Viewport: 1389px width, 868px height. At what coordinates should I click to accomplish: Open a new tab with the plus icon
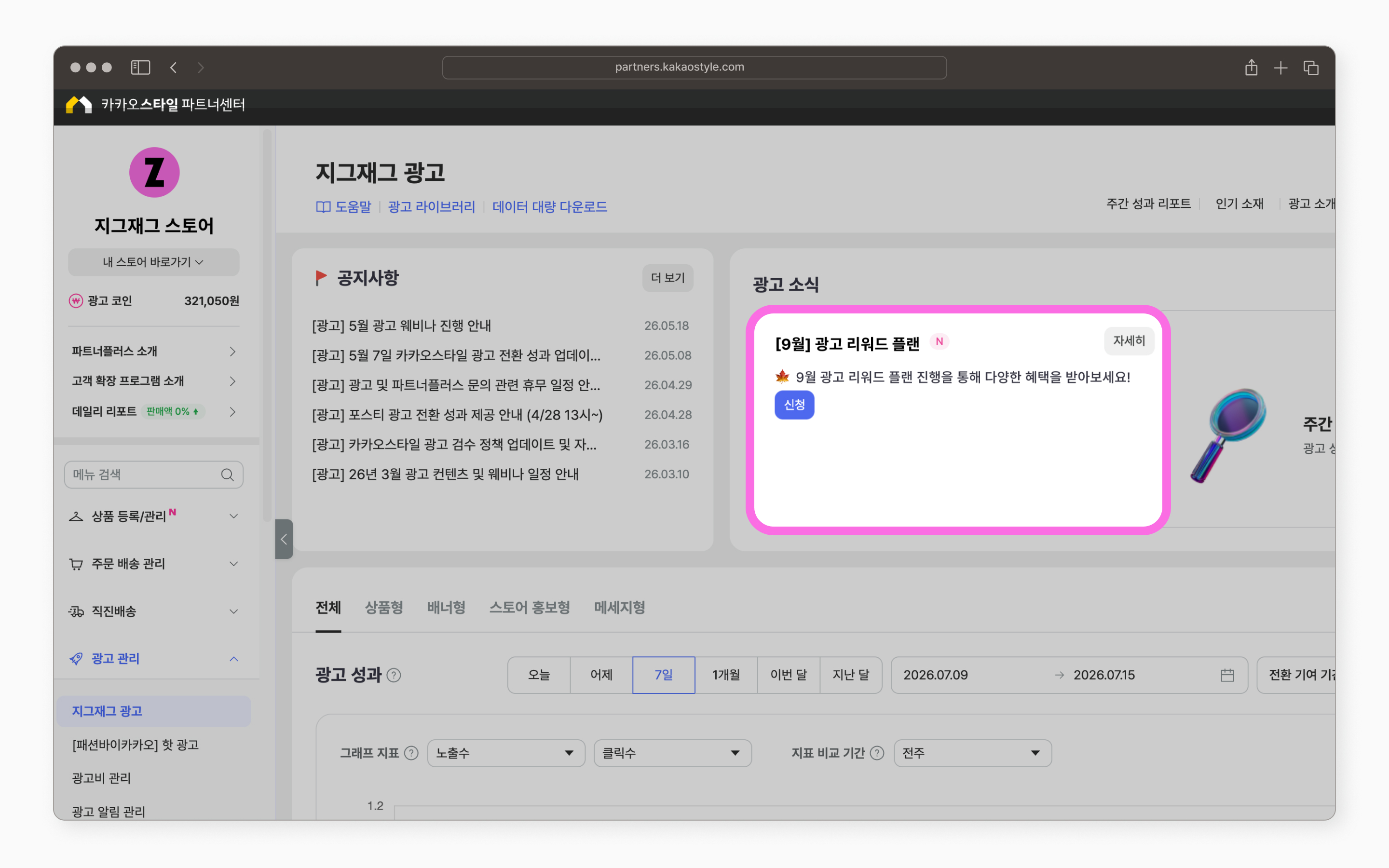click(1280, 68)
